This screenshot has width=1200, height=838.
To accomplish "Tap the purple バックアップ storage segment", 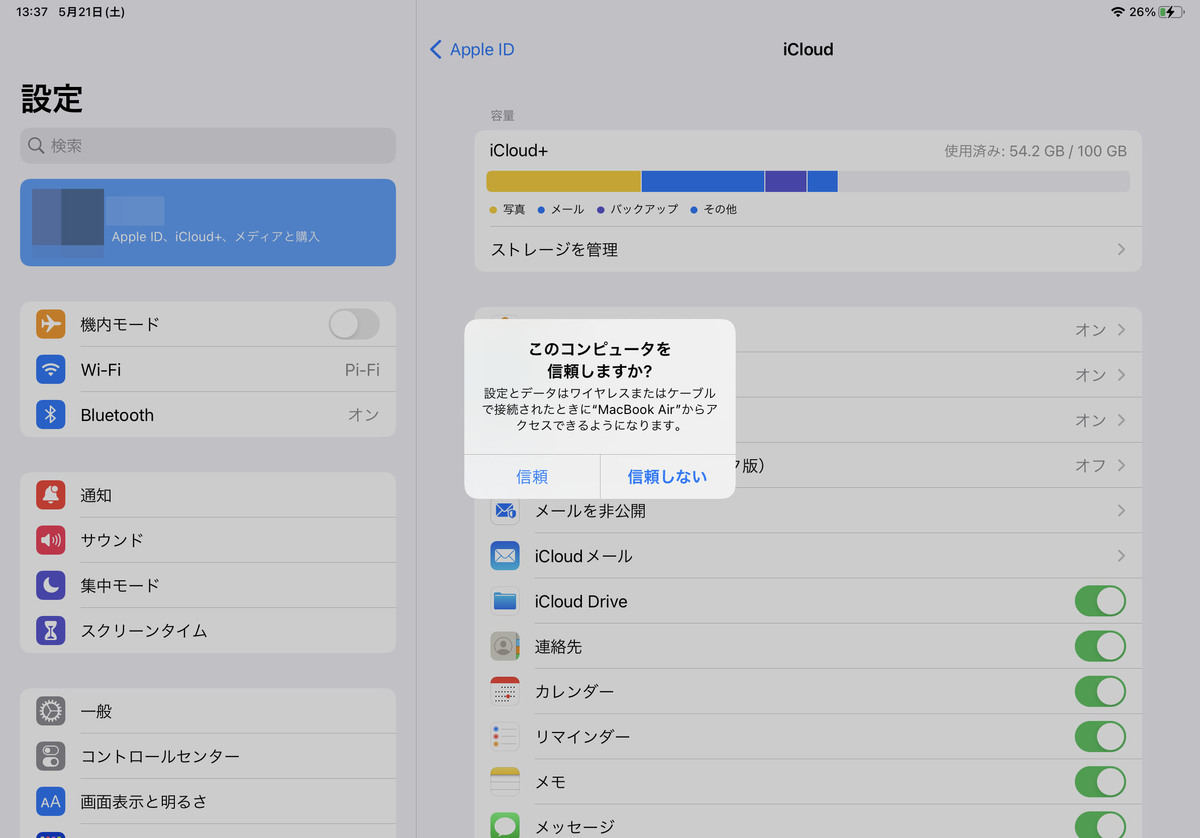I will [x=786, y=181].
